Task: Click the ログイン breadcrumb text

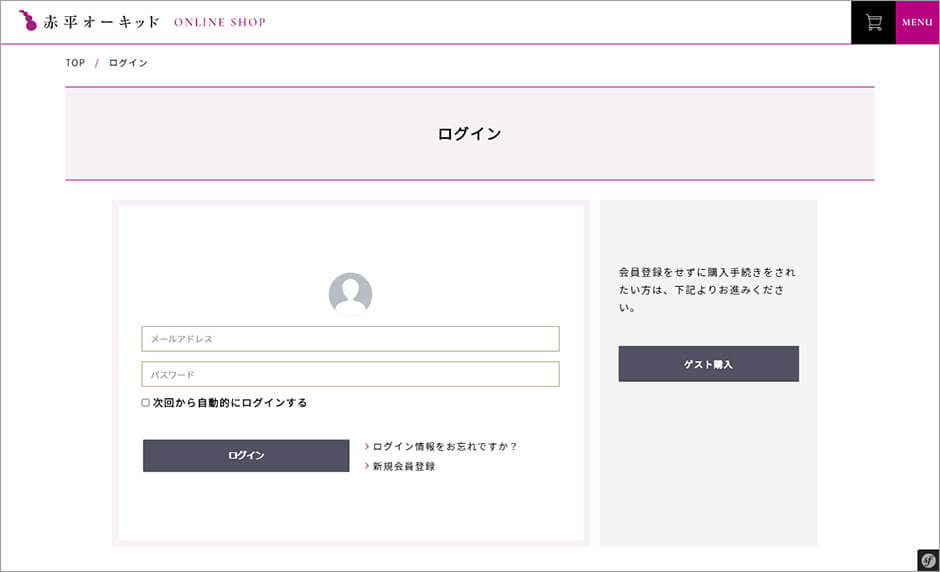Action: click(128, 63)
